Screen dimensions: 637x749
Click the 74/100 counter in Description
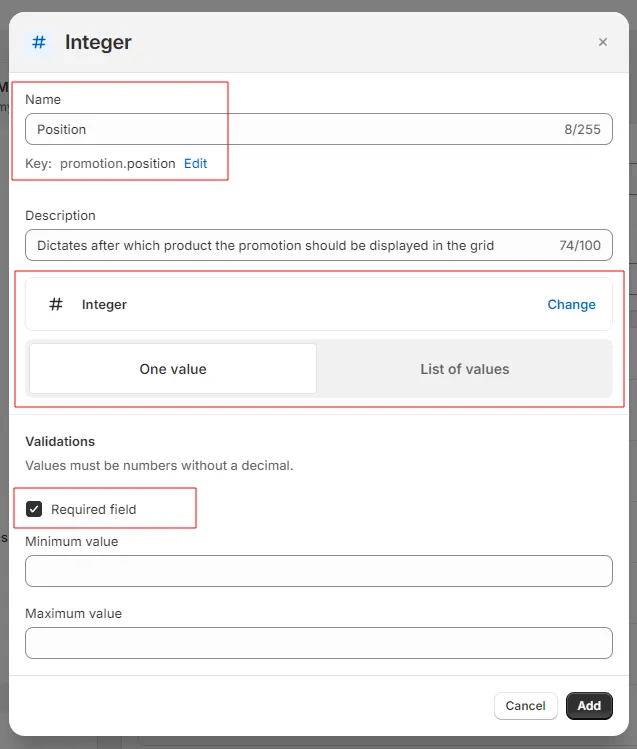(580, 246)
